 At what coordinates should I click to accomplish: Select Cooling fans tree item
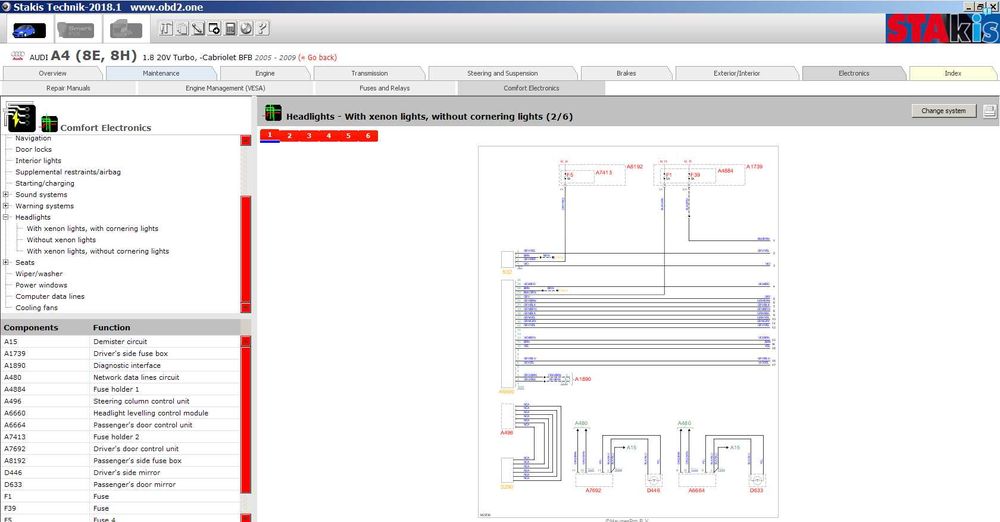(36, 308)
